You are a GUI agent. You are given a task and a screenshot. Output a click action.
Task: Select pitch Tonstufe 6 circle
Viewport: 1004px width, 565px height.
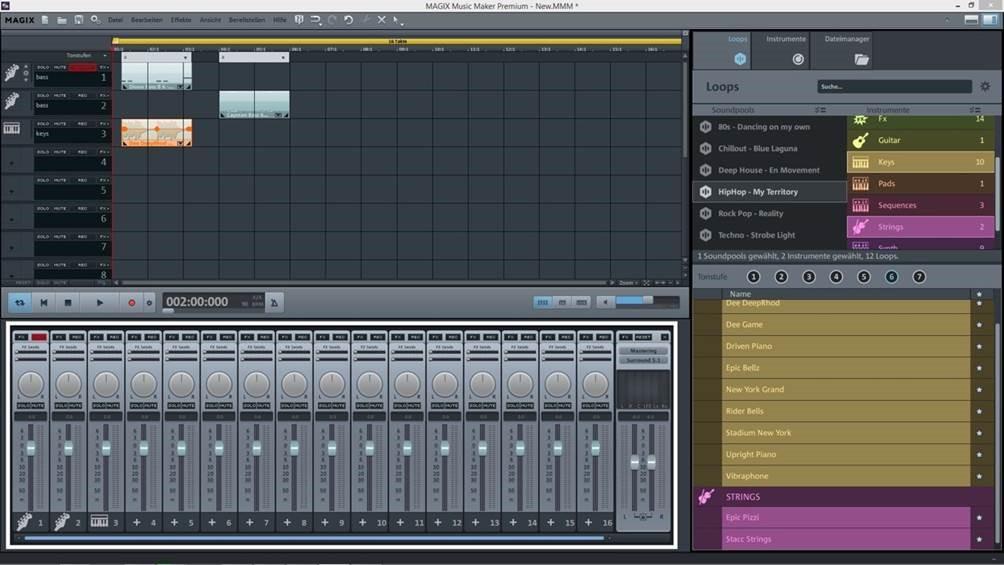(891, 277)
